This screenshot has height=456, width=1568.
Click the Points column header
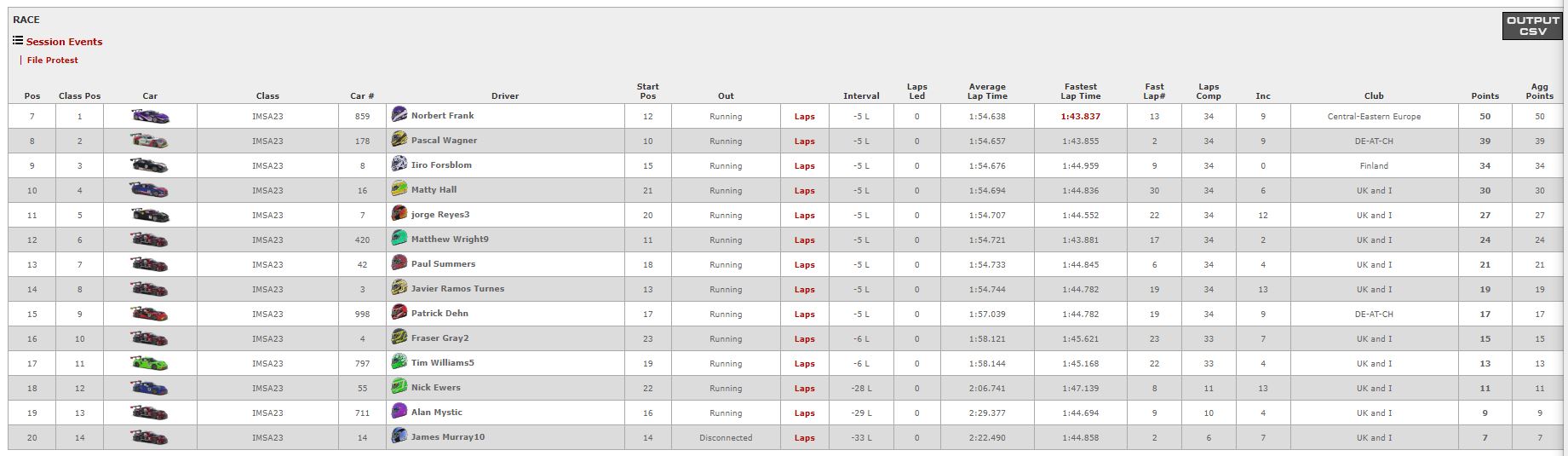coord(1485,95)
